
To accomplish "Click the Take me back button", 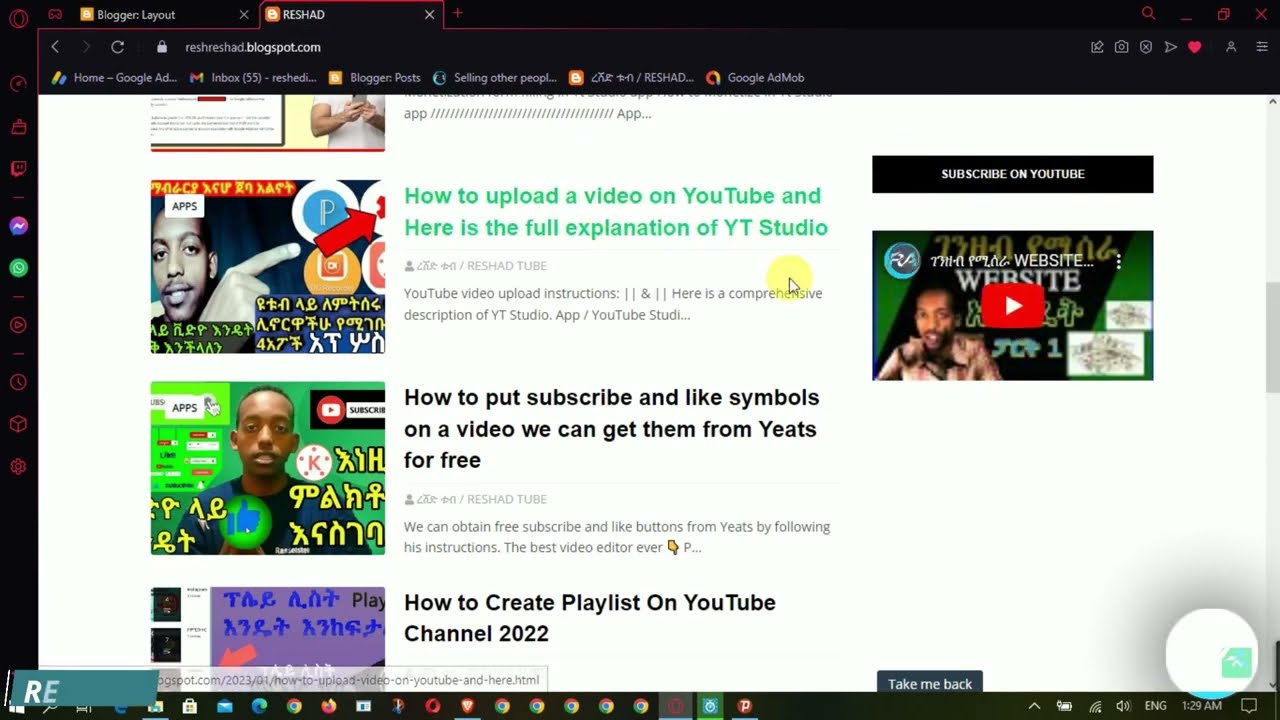I will pos(930,684).
